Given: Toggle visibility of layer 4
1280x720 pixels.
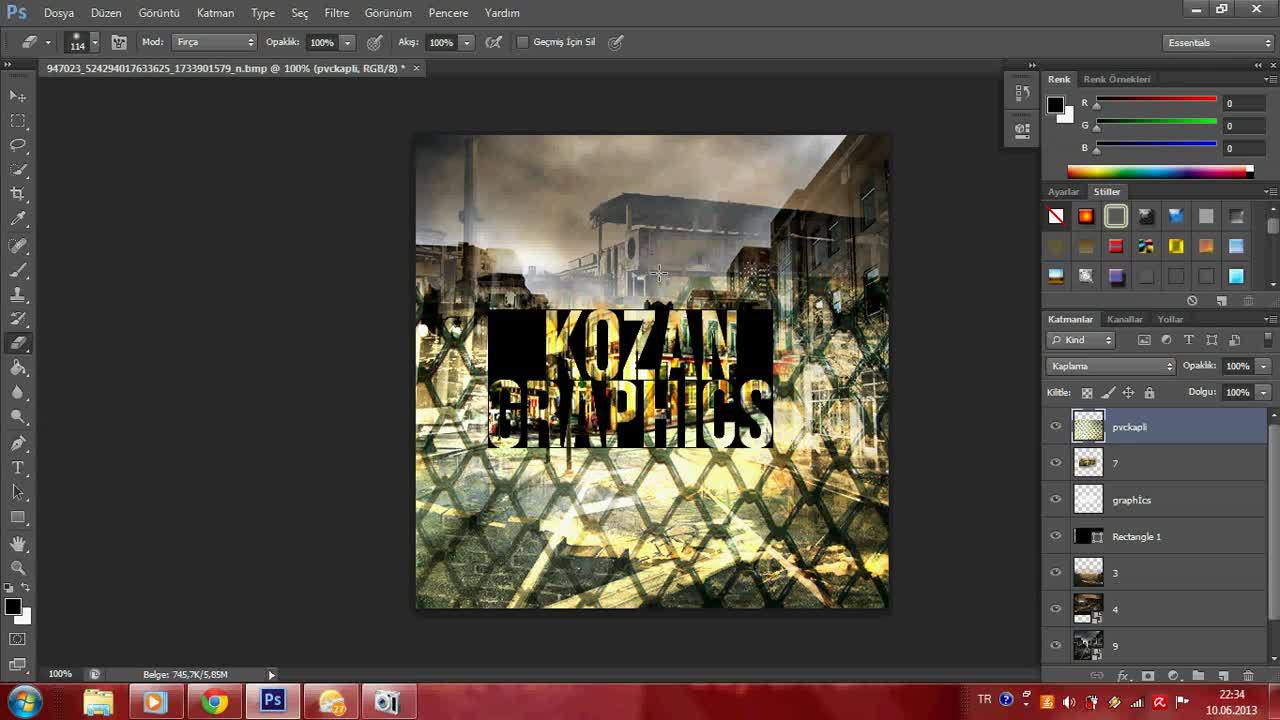Looking at the screenshot, I should 1055,609.
